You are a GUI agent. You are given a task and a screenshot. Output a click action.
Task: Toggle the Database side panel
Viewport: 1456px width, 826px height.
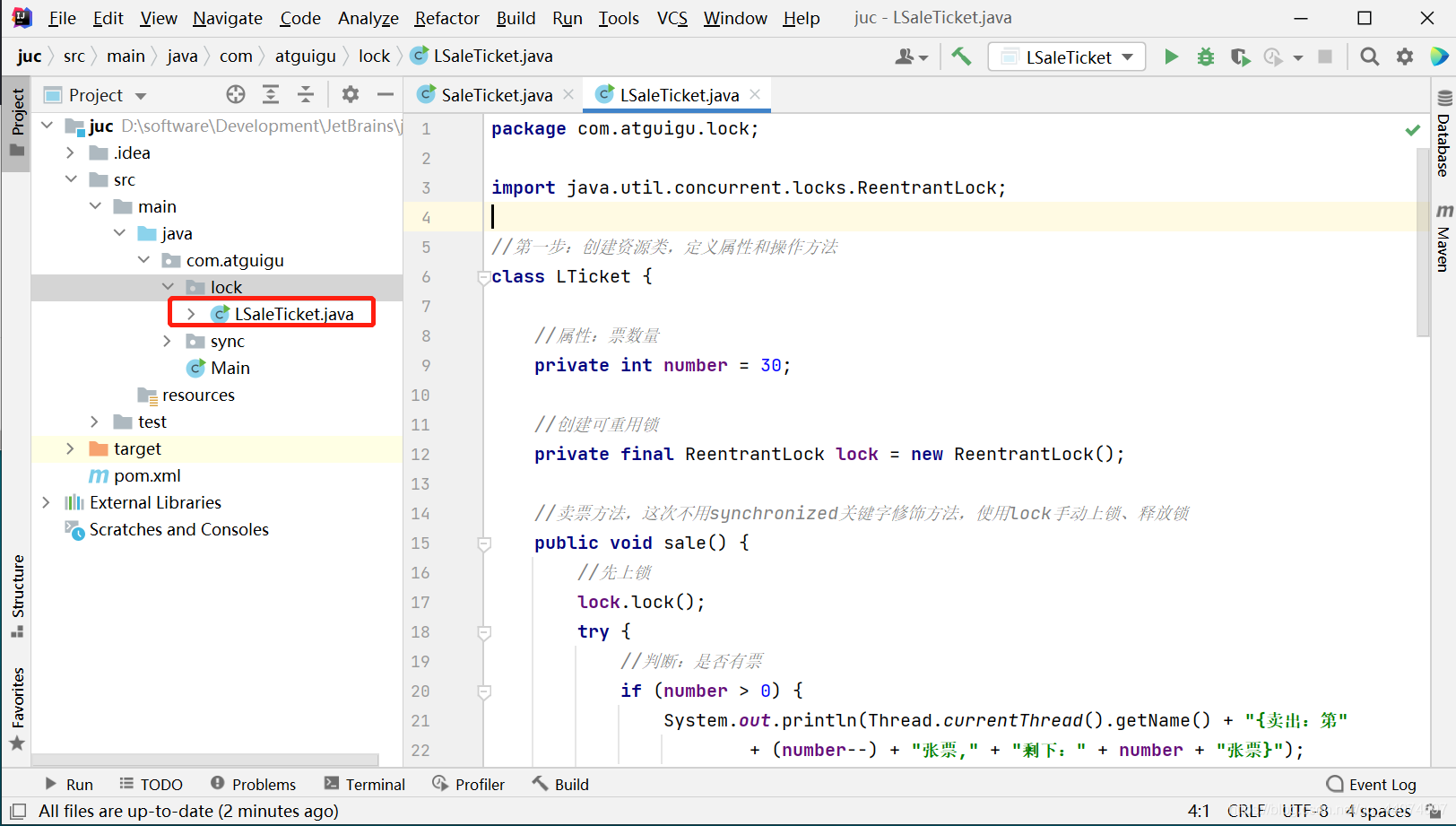click(1443, 133)
